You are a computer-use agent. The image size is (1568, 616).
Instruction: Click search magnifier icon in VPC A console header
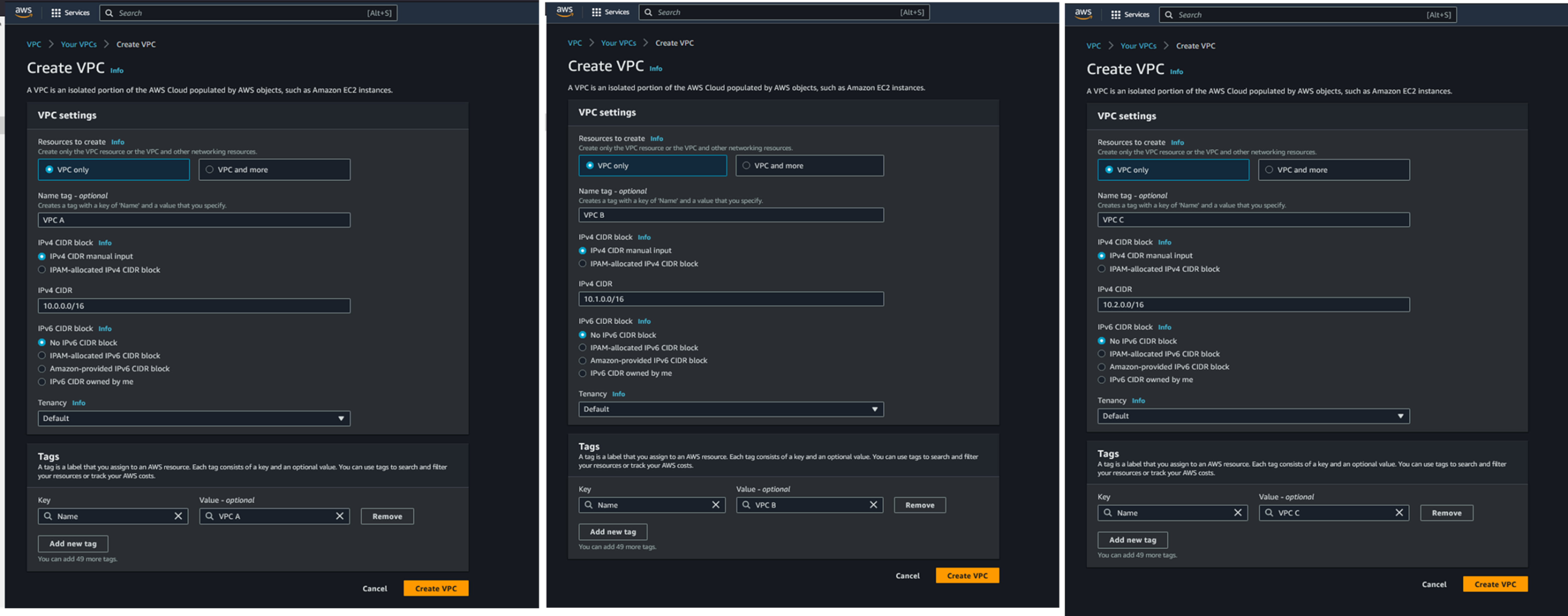[109, 13]
